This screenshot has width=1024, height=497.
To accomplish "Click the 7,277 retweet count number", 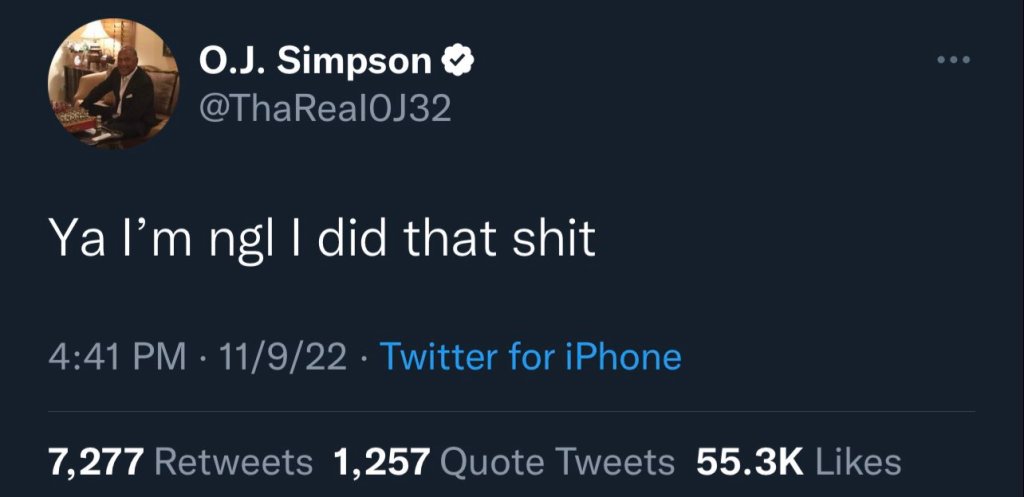I will pyautogui.click(x=97, y=461).
